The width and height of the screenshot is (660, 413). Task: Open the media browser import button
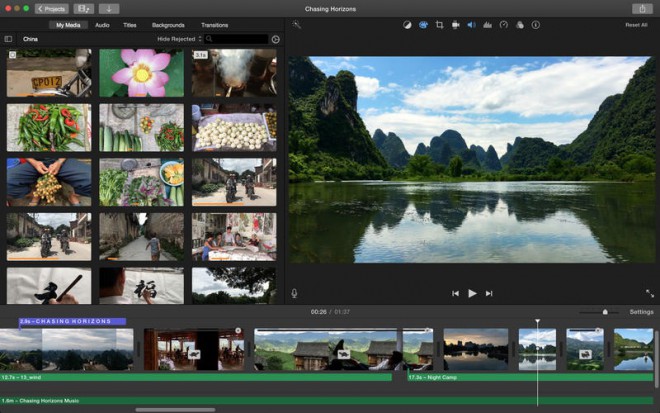[108, 8]
